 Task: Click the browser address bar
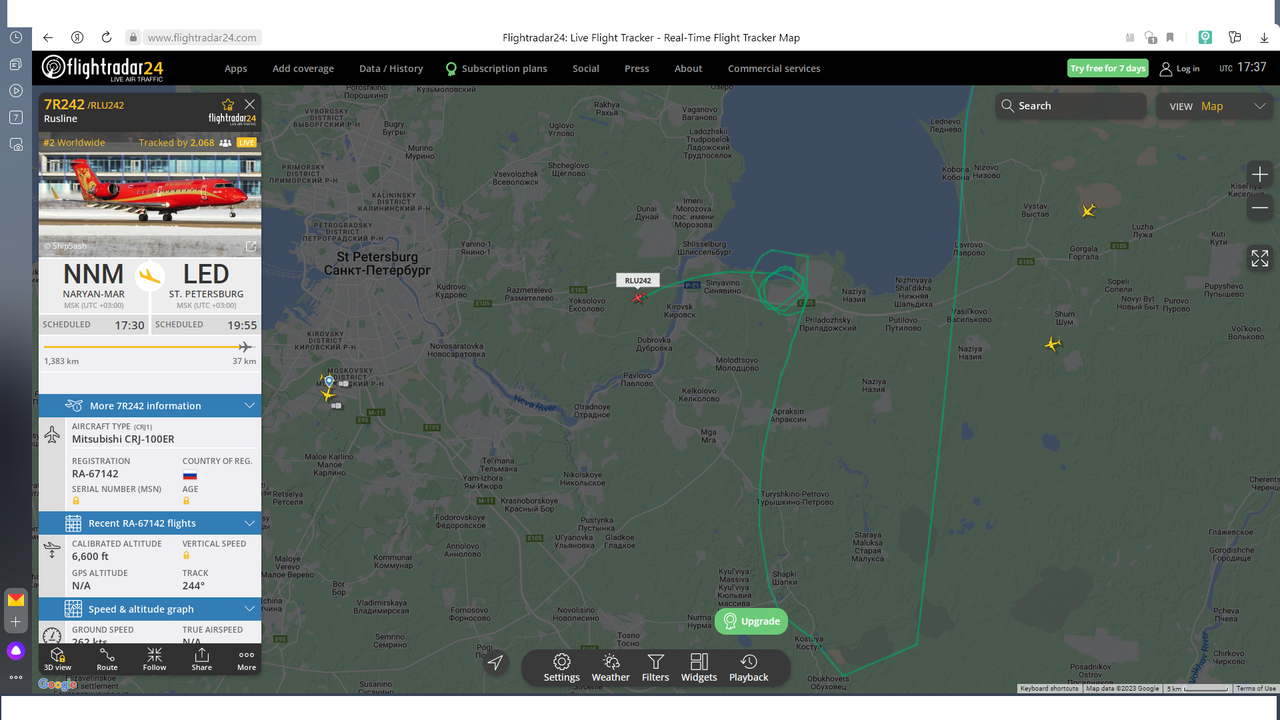[203, 37]
